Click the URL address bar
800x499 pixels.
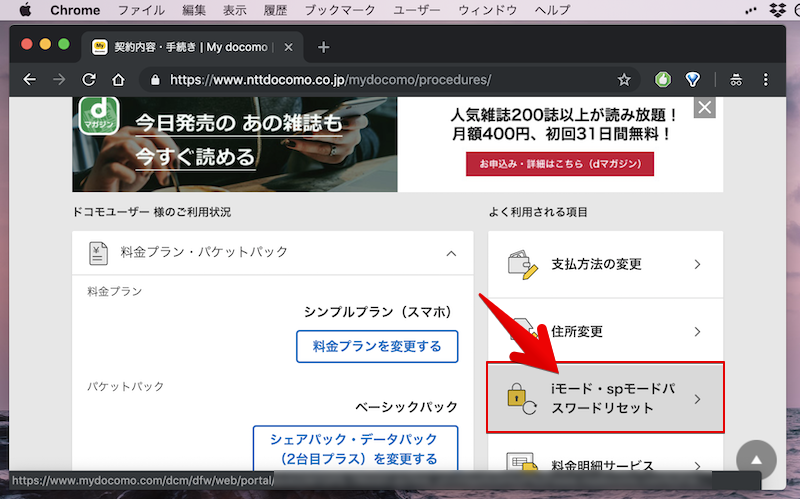tap(380, 80)
